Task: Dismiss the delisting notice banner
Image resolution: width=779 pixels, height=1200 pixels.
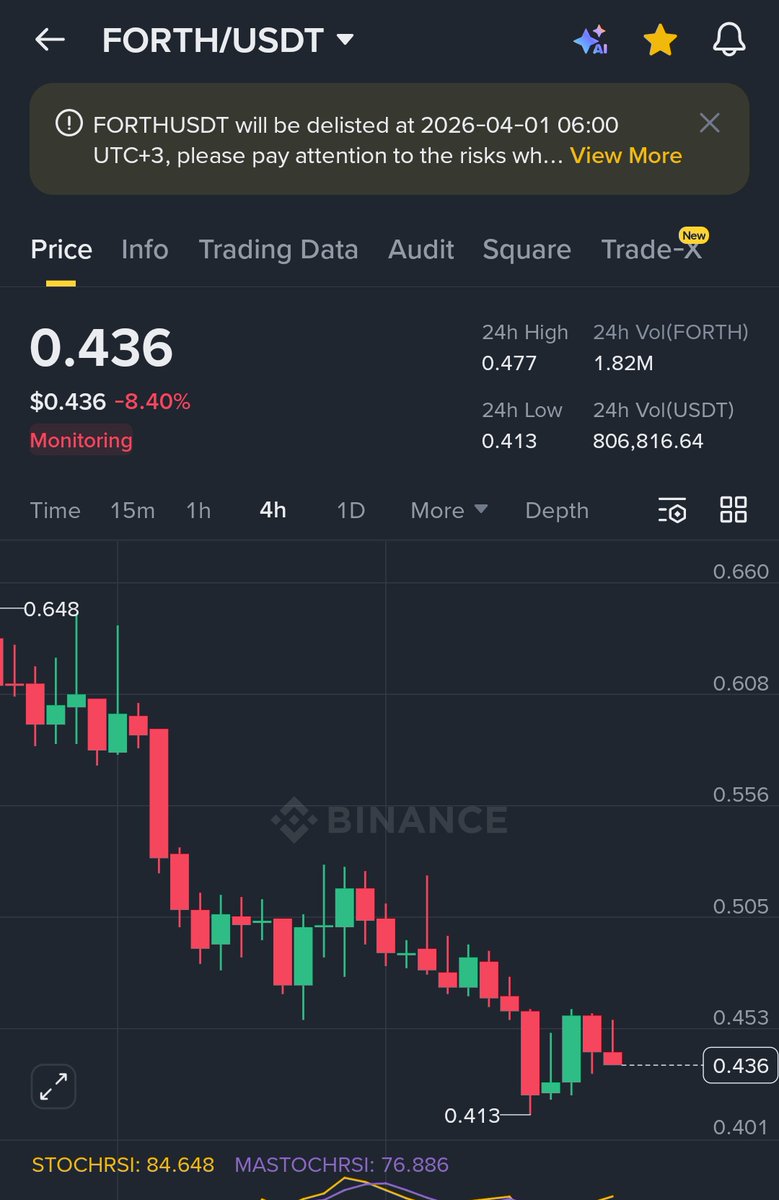Action: (x=709, y=123)
